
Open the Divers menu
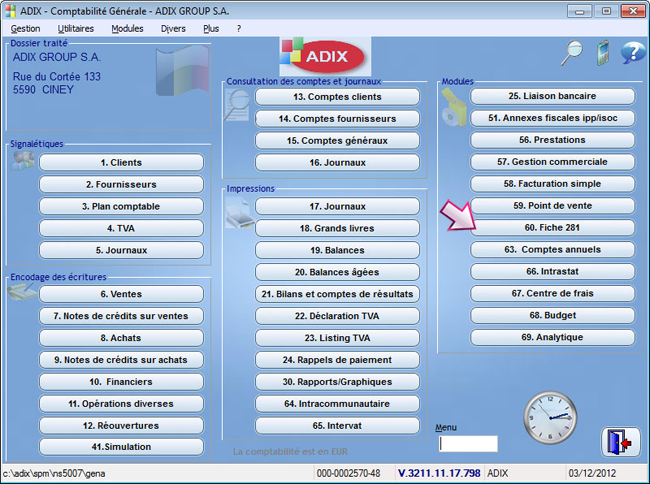pyautogui.click(x=173, y=29)
